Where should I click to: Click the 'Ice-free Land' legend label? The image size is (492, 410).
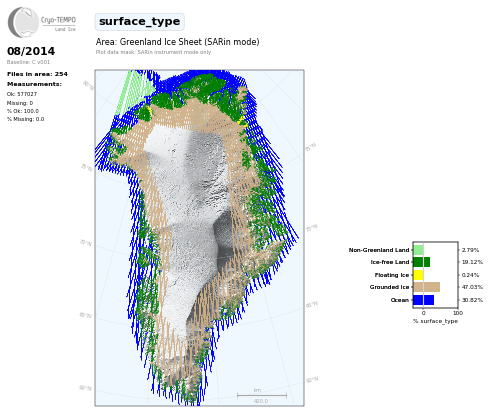(390, 262)
